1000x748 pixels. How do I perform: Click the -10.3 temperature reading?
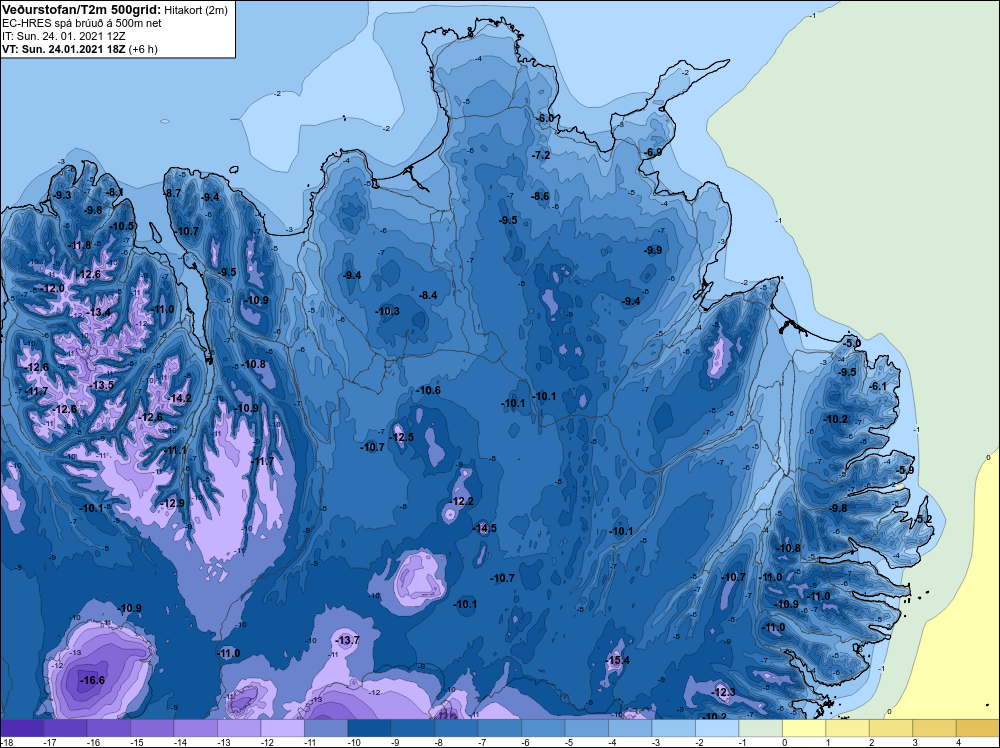tap(387, 311)
